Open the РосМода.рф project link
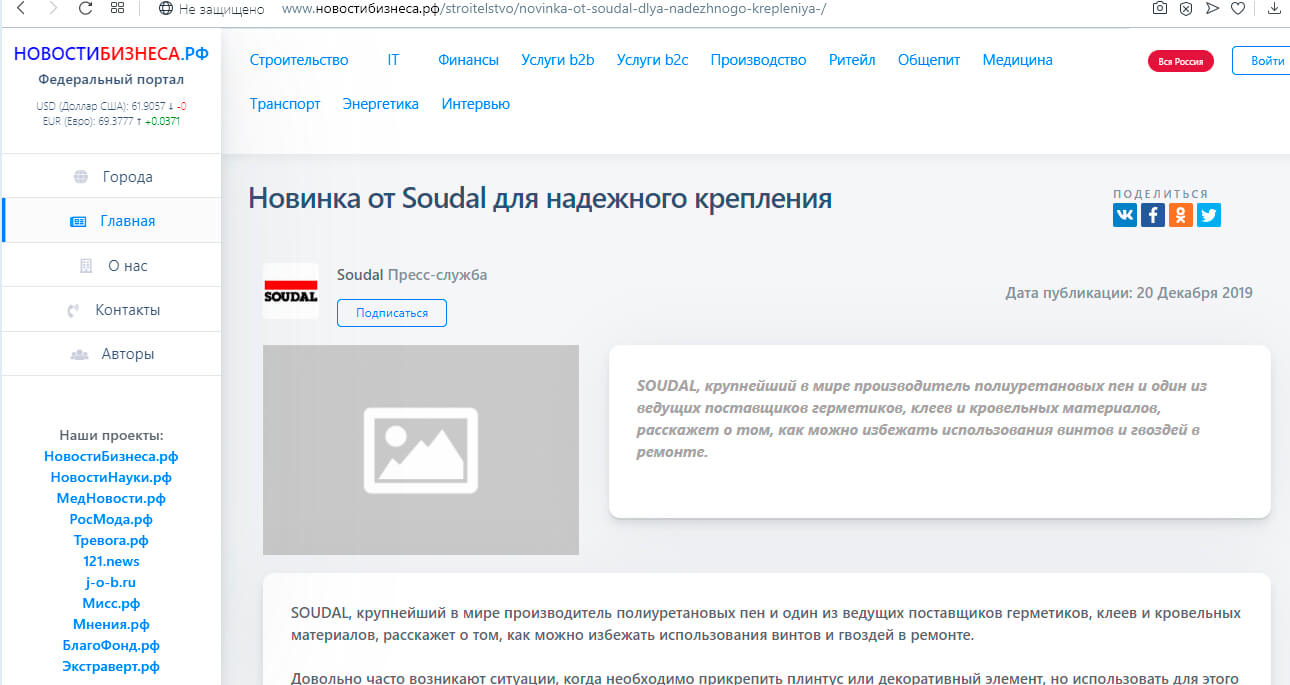The image size is (1290, 685). pos(111,519)
